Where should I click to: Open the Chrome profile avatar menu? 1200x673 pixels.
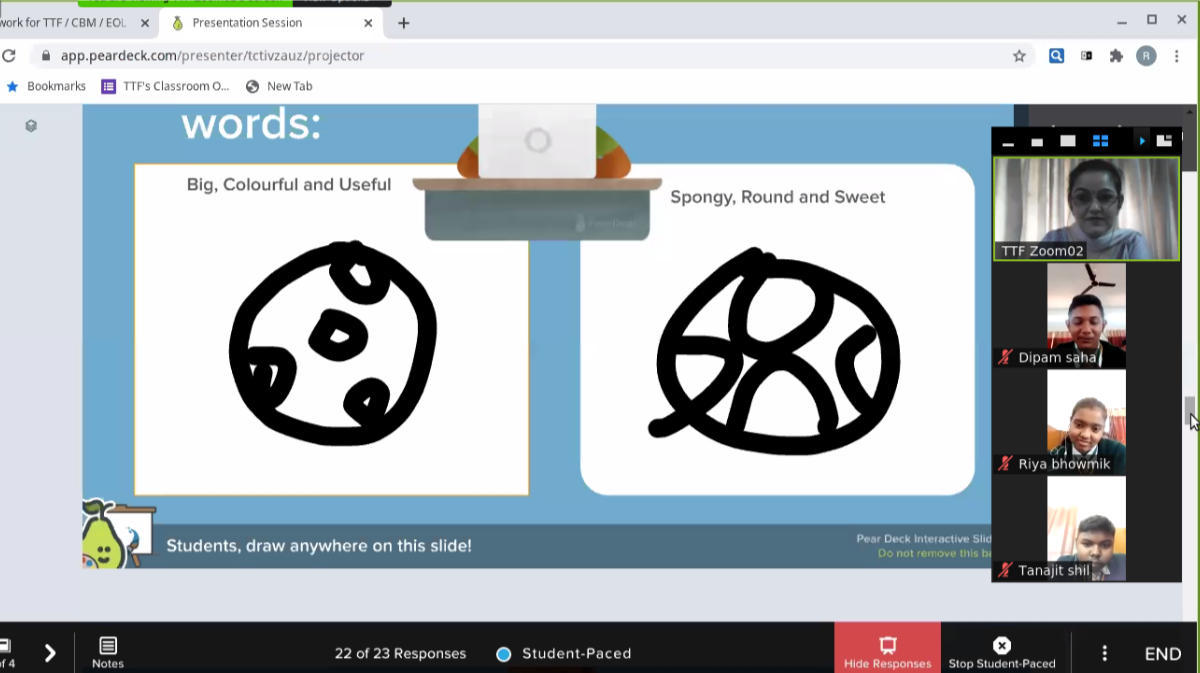click(1146, 56)
